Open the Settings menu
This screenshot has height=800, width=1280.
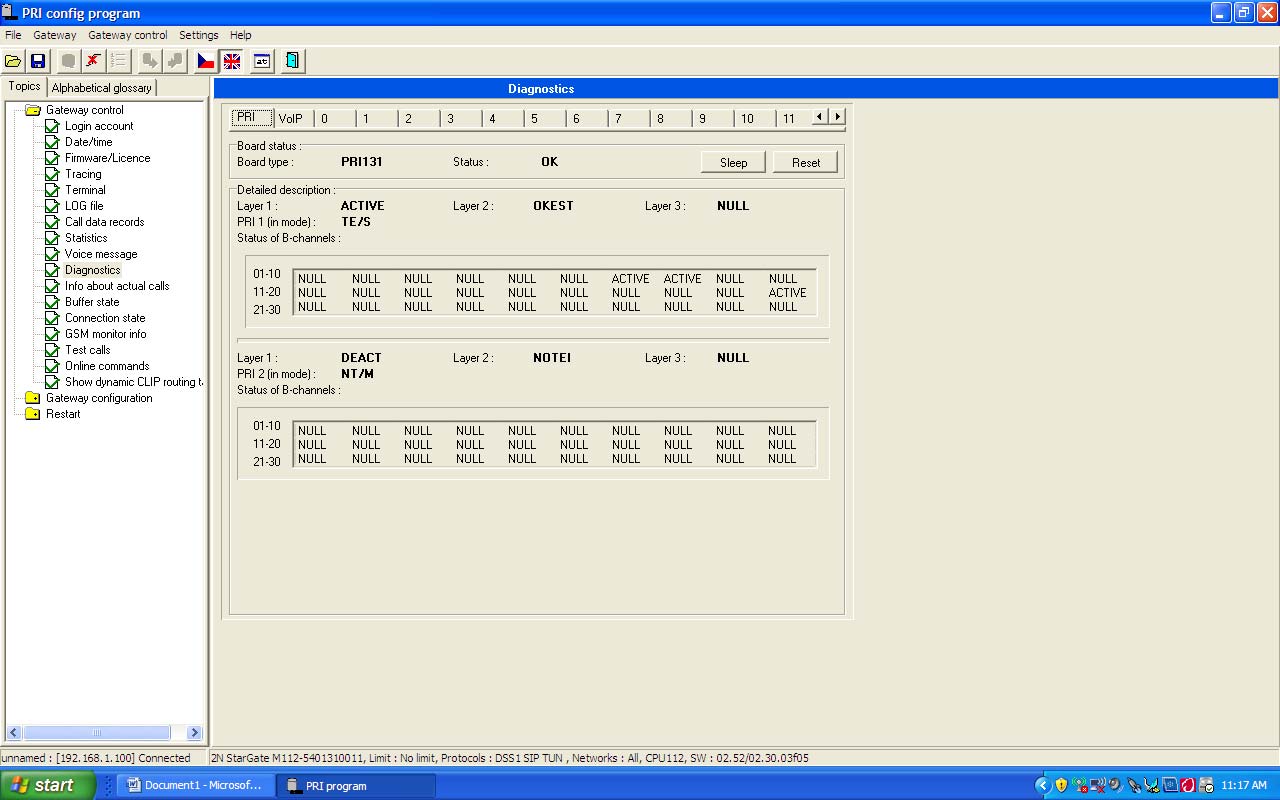(x=199, y=35)
